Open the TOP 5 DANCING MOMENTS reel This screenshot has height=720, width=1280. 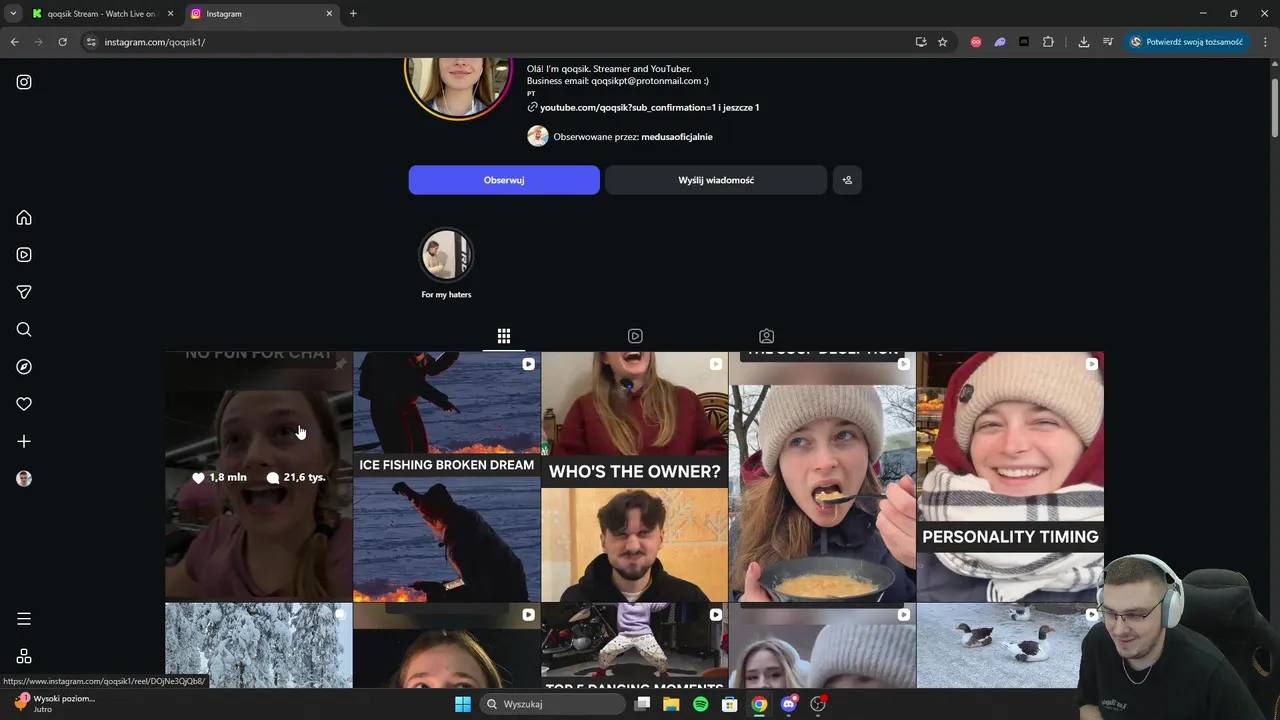(x=635, y=645)
